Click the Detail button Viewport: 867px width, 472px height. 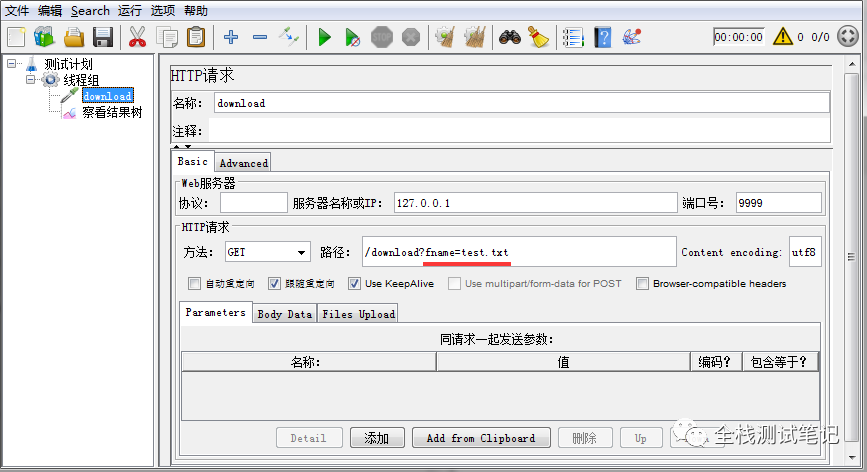click(309, 438)
